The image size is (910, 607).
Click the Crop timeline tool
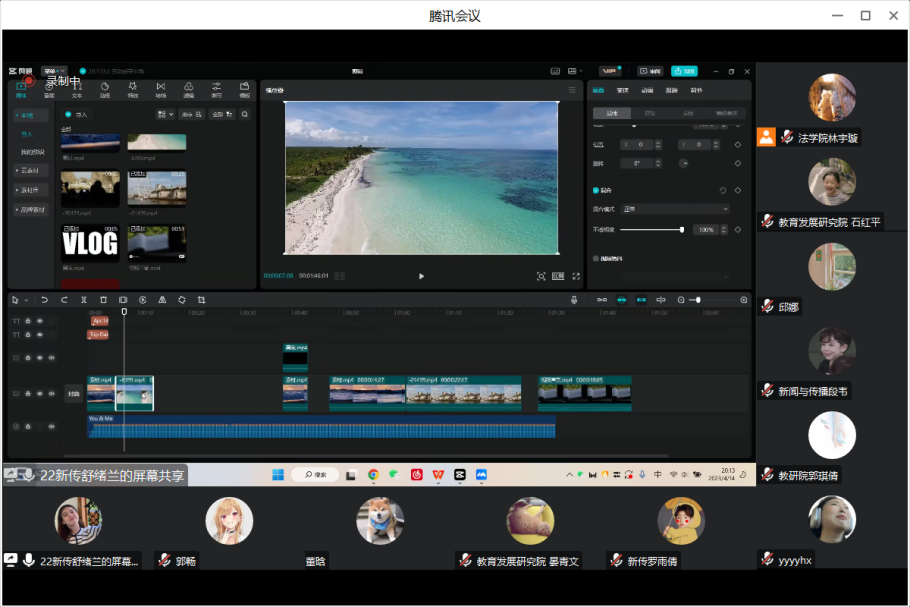pos(201,300)
